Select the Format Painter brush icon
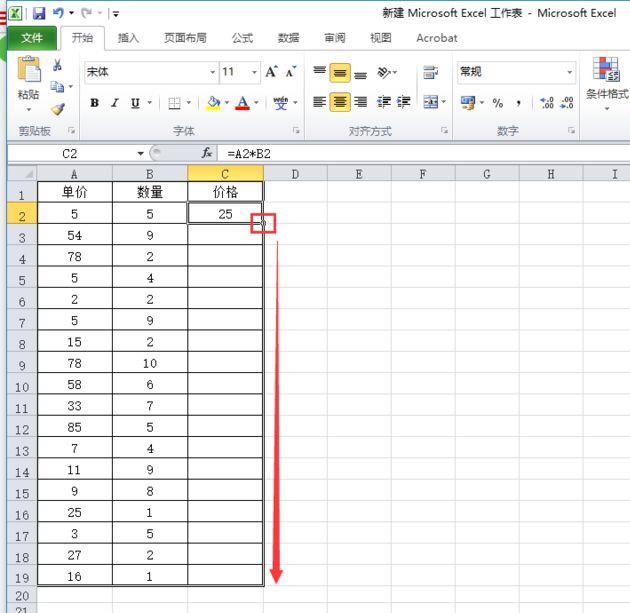Screen dimensions: 630x613 58,109
